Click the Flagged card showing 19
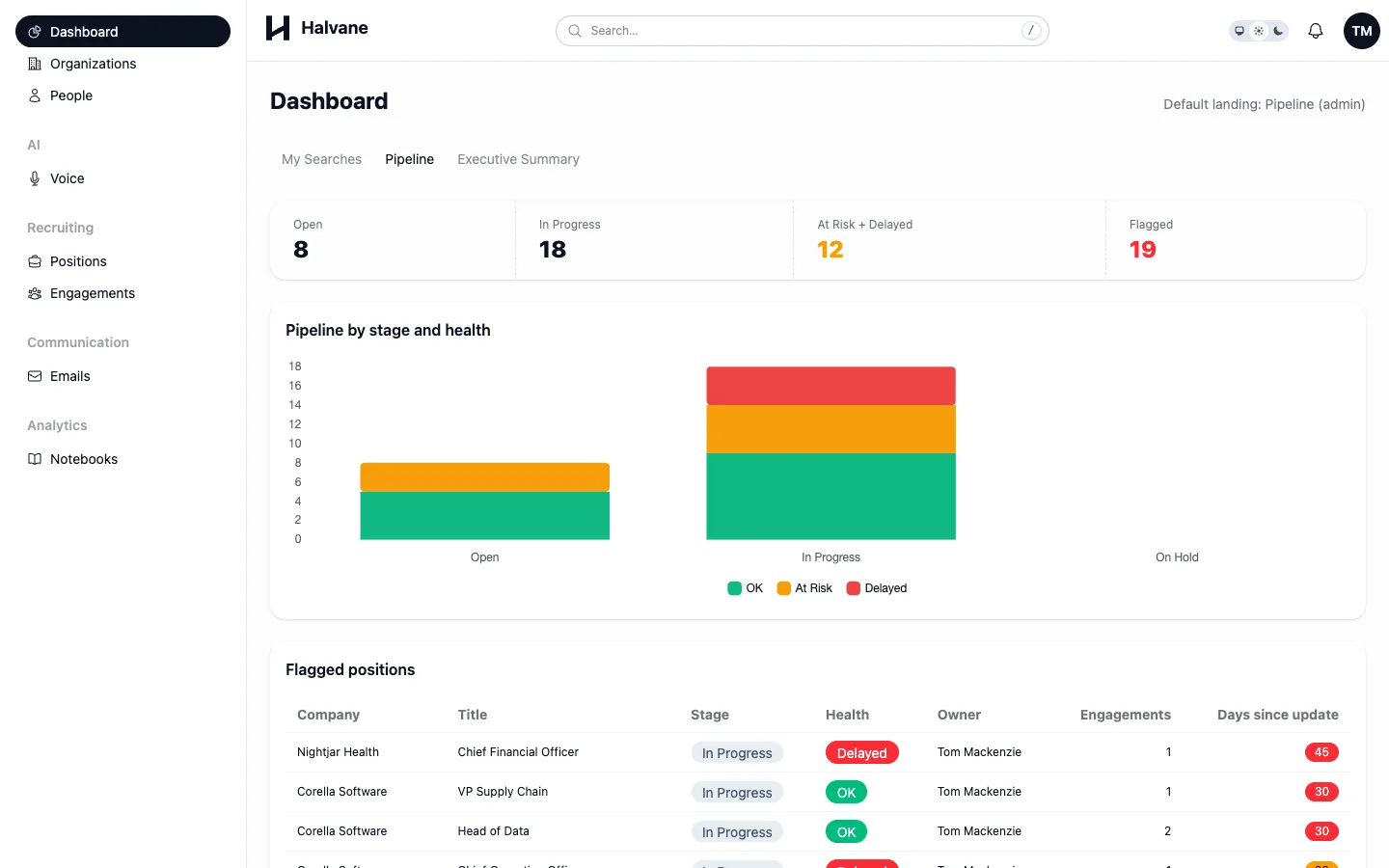The image size is (1389, 868). click(1236, 240)
